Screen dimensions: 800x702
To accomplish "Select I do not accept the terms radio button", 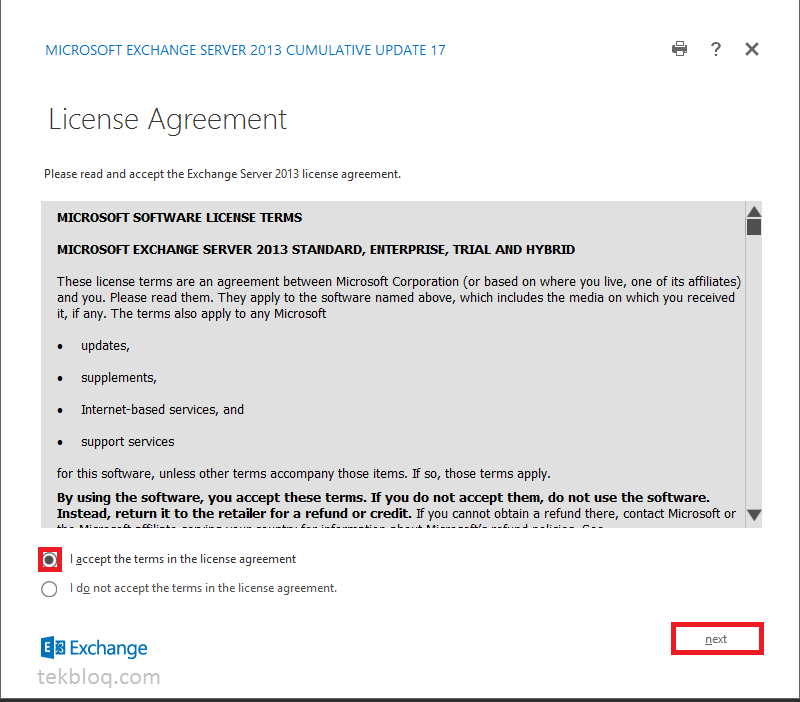I will click(49, 589).
